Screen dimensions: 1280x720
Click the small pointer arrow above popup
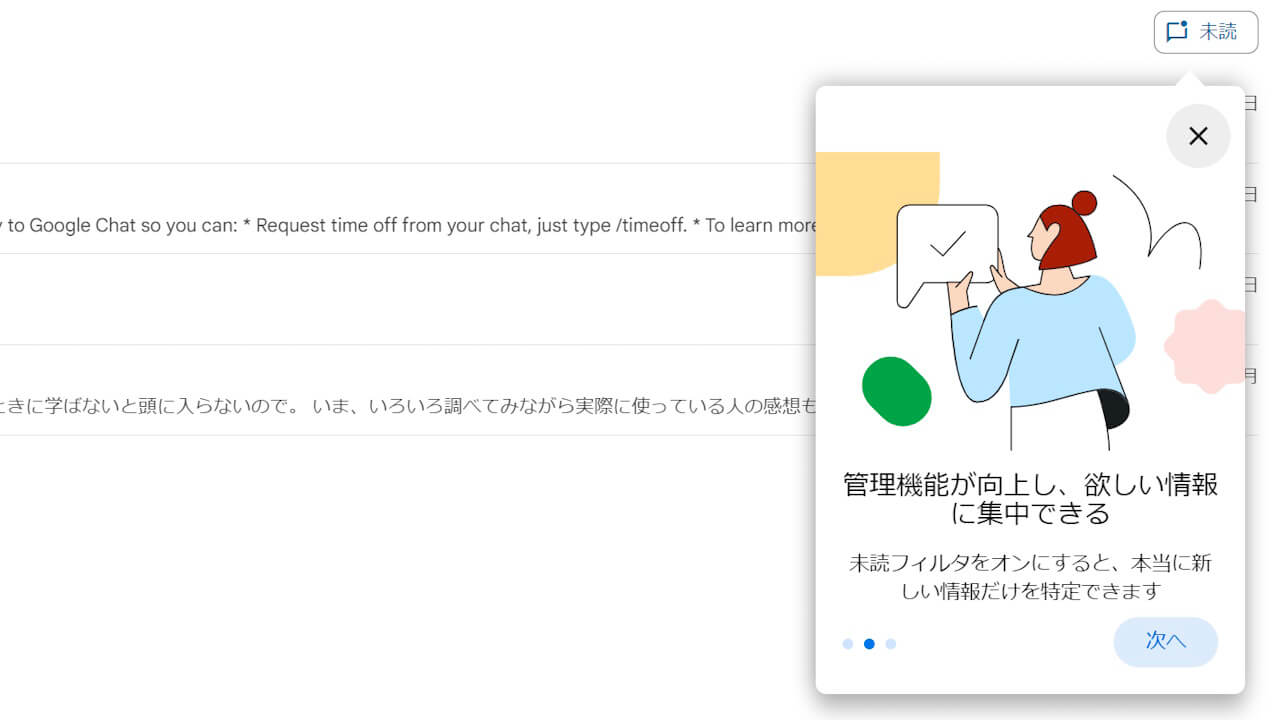(x=1188, y=78)
